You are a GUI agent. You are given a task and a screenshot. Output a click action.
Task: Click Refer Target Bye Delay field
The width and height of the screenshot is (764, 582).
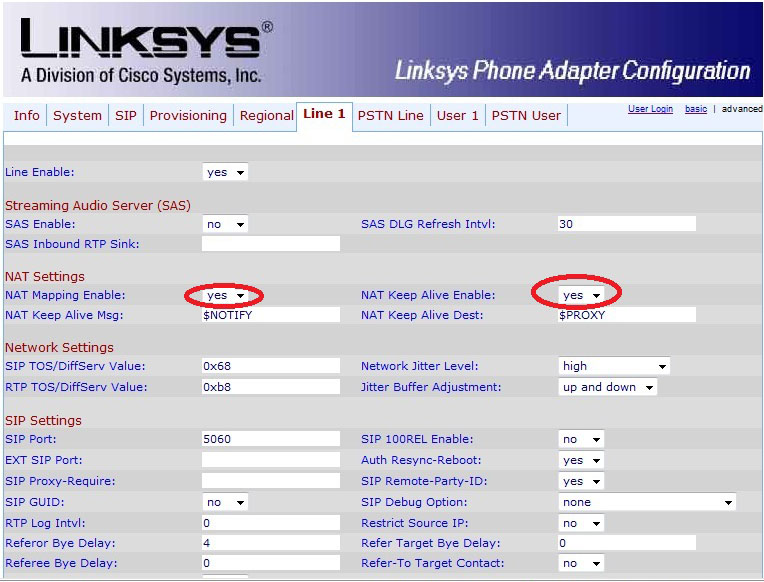(x=627, y=543)
